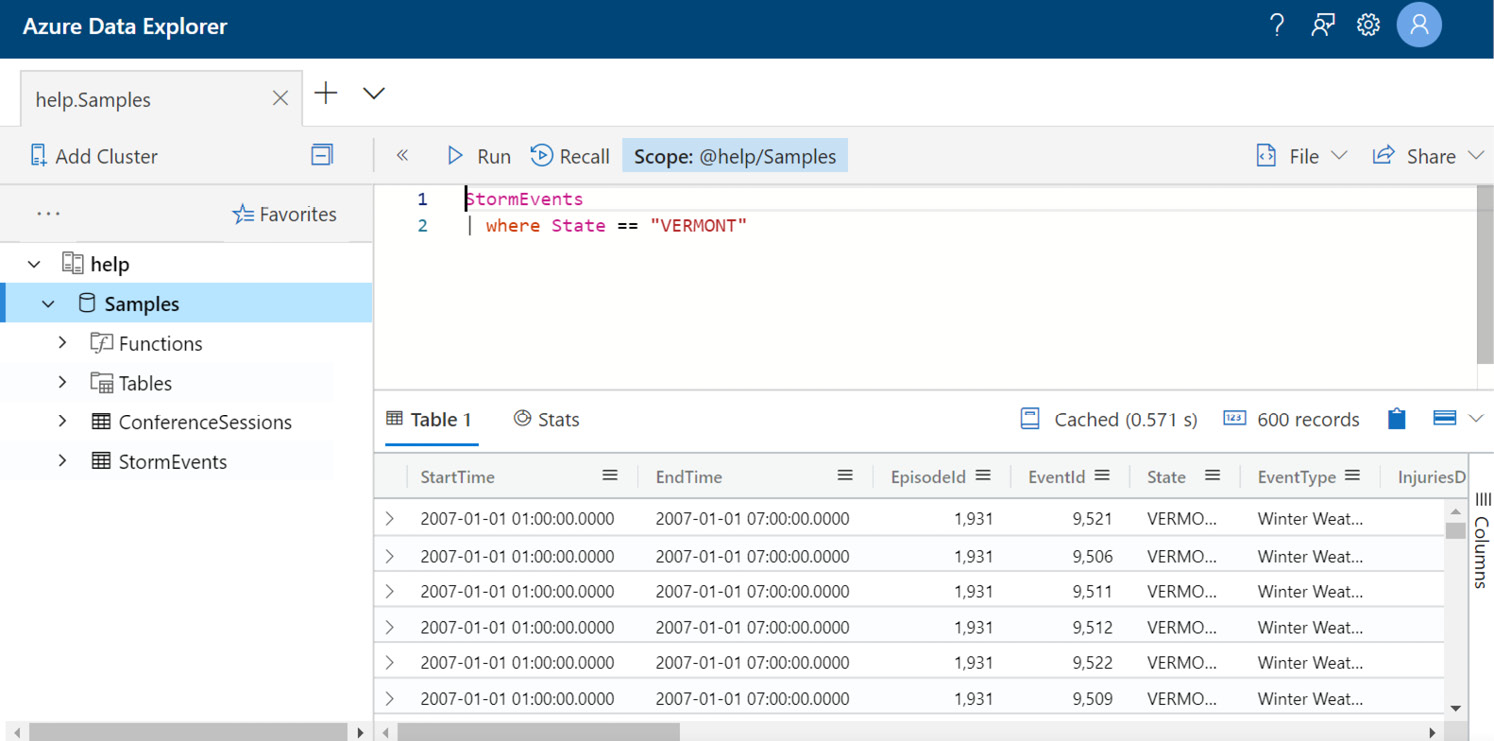Collapse the help cluster node
This screenshot has height=741, width=1494.
pos(34,264)
